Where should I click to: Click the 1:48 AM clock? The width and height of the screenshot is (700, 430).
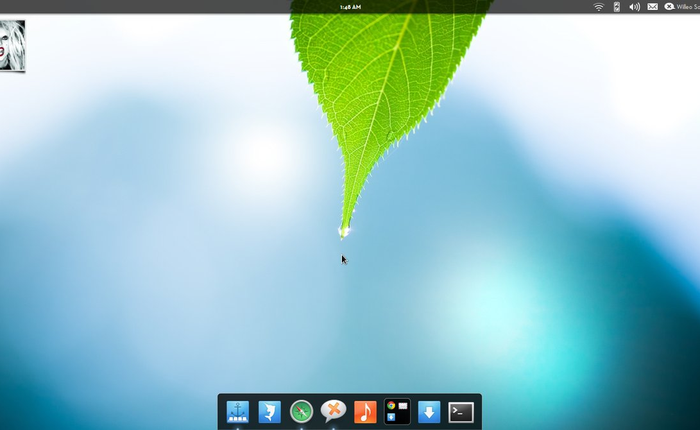[x=350, y=7]
